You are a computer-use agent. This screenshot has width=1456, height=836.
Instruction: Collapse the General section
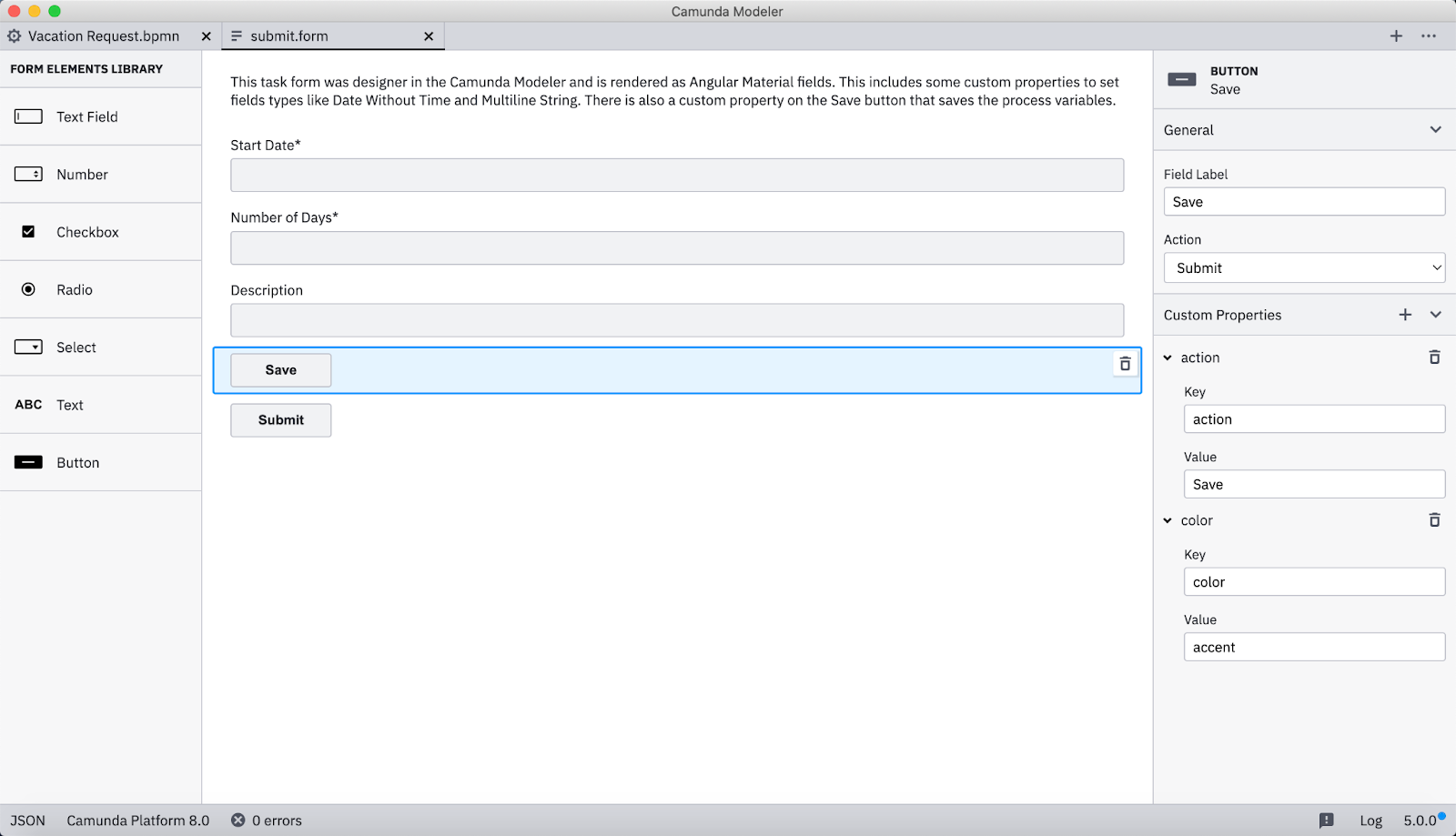click(x=1435, y=130)
